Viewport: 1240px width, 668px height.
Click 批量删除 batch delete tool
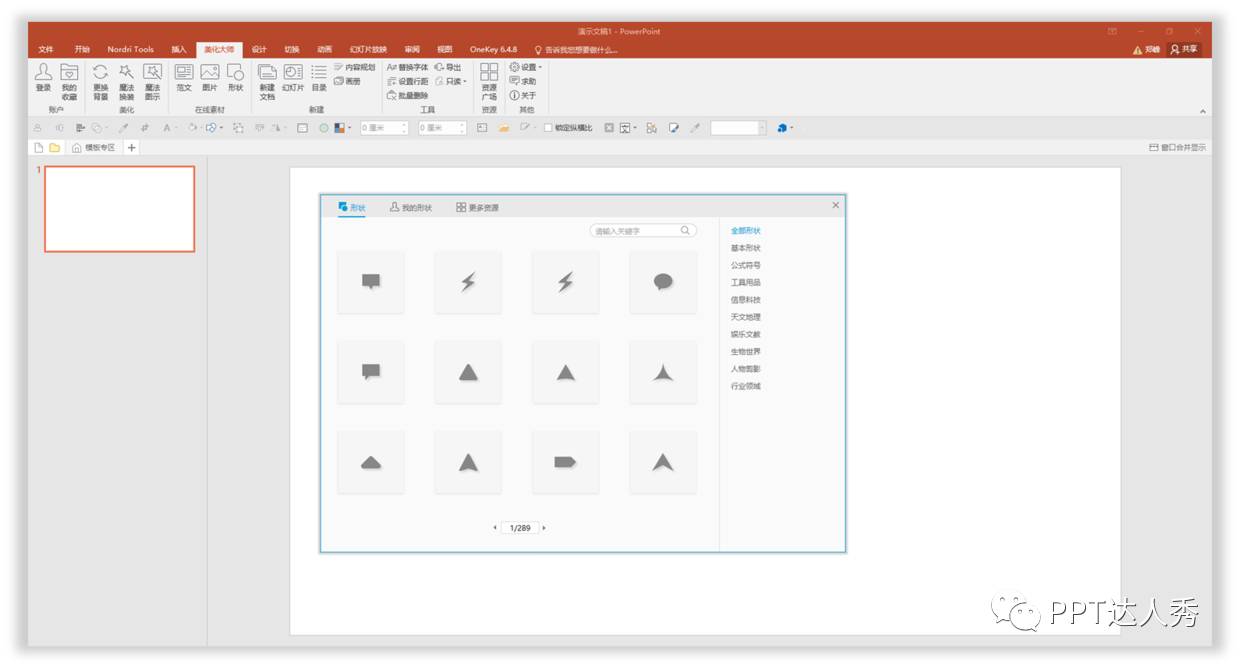tap(407, 95)
